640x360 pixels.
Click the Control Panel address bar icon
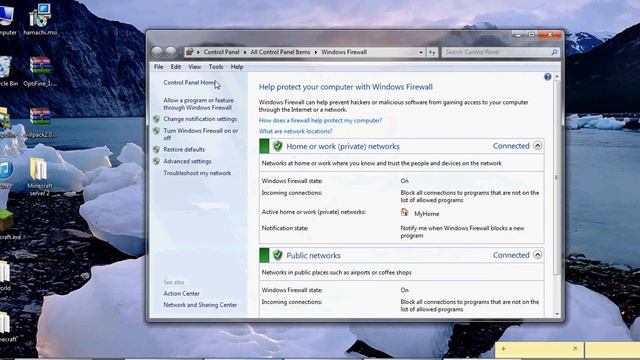(189, 52)
